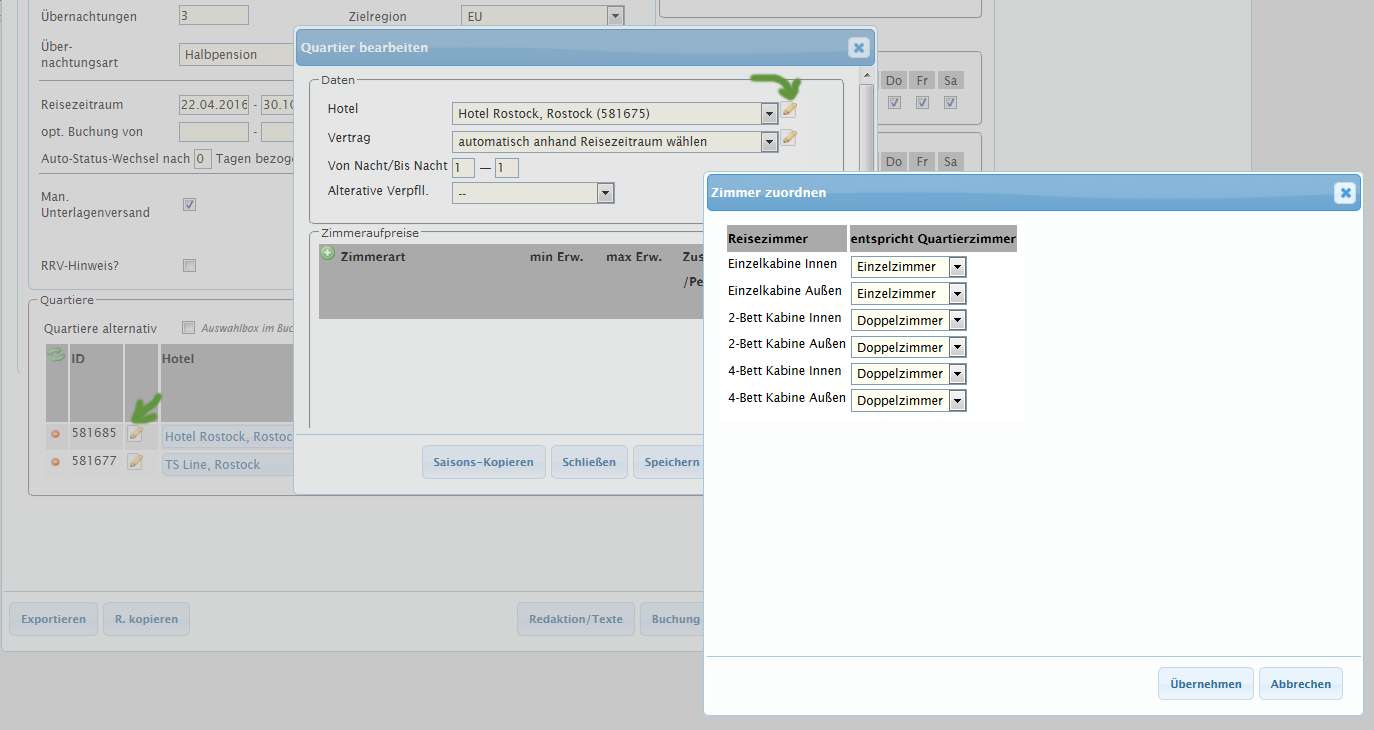Screen dimensions: 1374x730
Task: Edit the quartier row with ID 581685
Action: [x=135, y=434]
